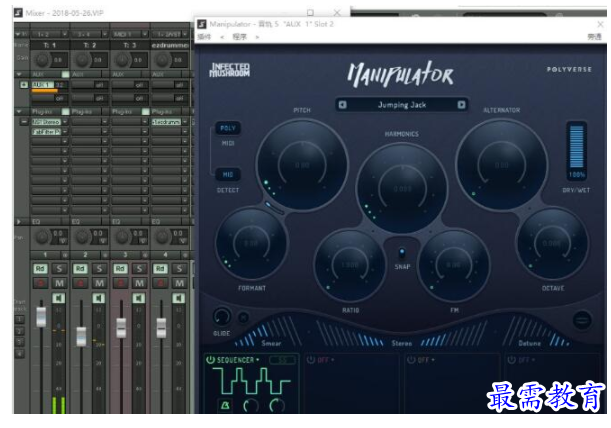This screenshot has width=611, height=428.
Task: Open the third modulator slot OFF dropdown
Action: [426, 360]
